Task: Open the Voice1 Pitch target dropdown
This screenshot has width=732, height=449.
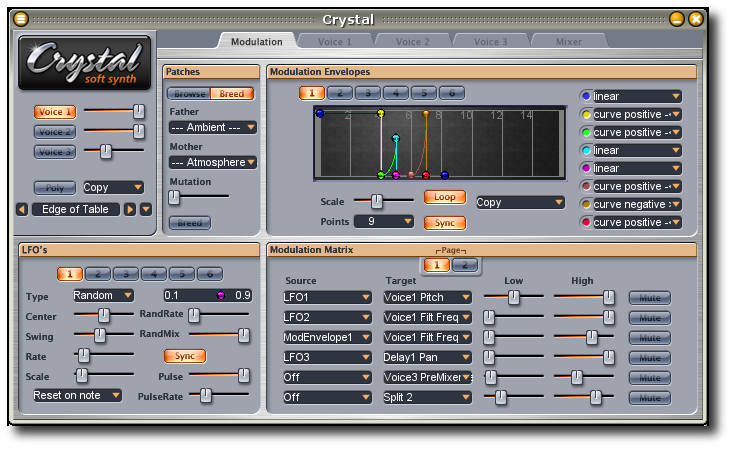Action: pos(428,297)
